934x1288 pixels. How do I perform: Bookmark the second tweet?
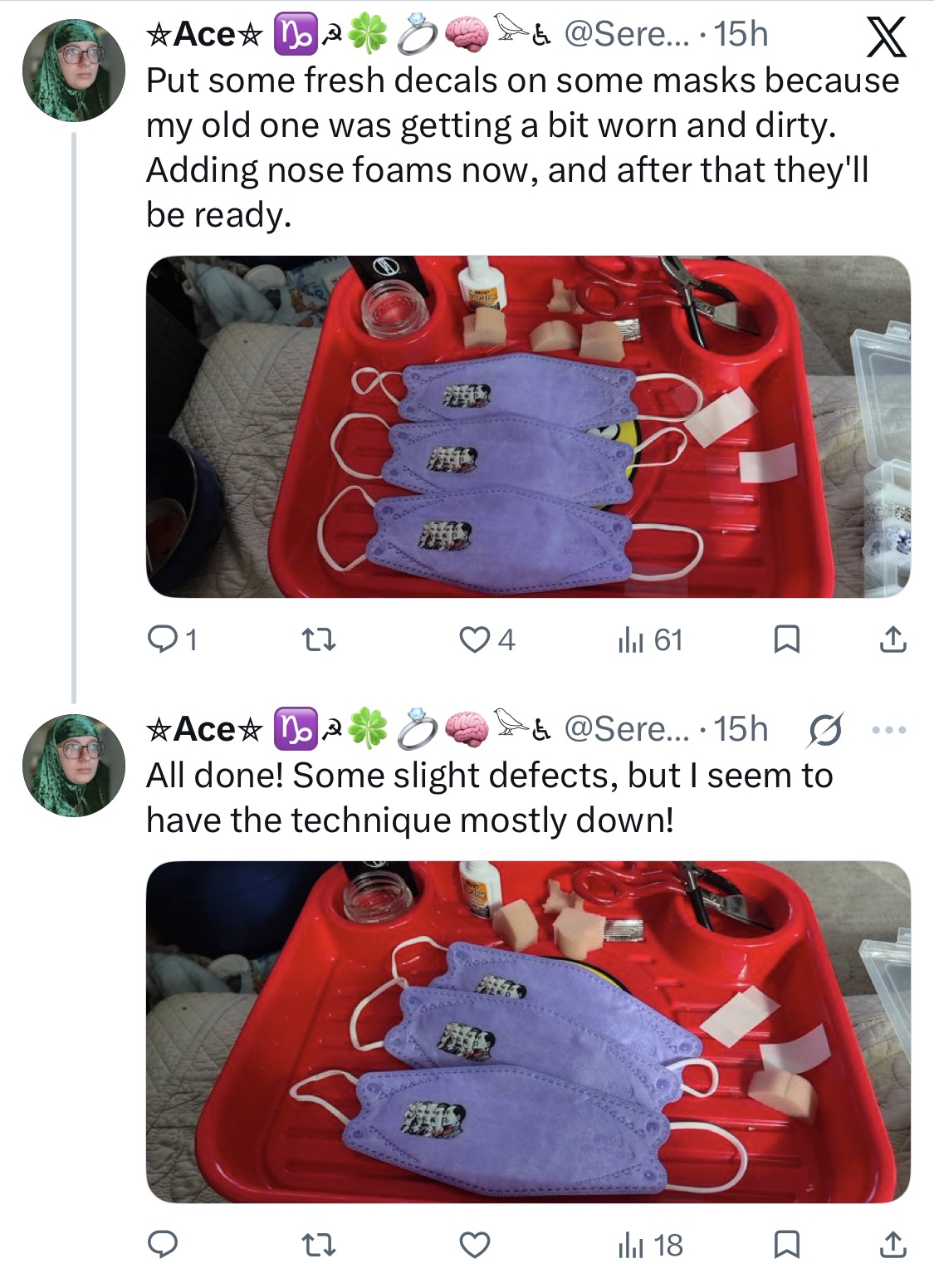click(x=786, y=1245)
